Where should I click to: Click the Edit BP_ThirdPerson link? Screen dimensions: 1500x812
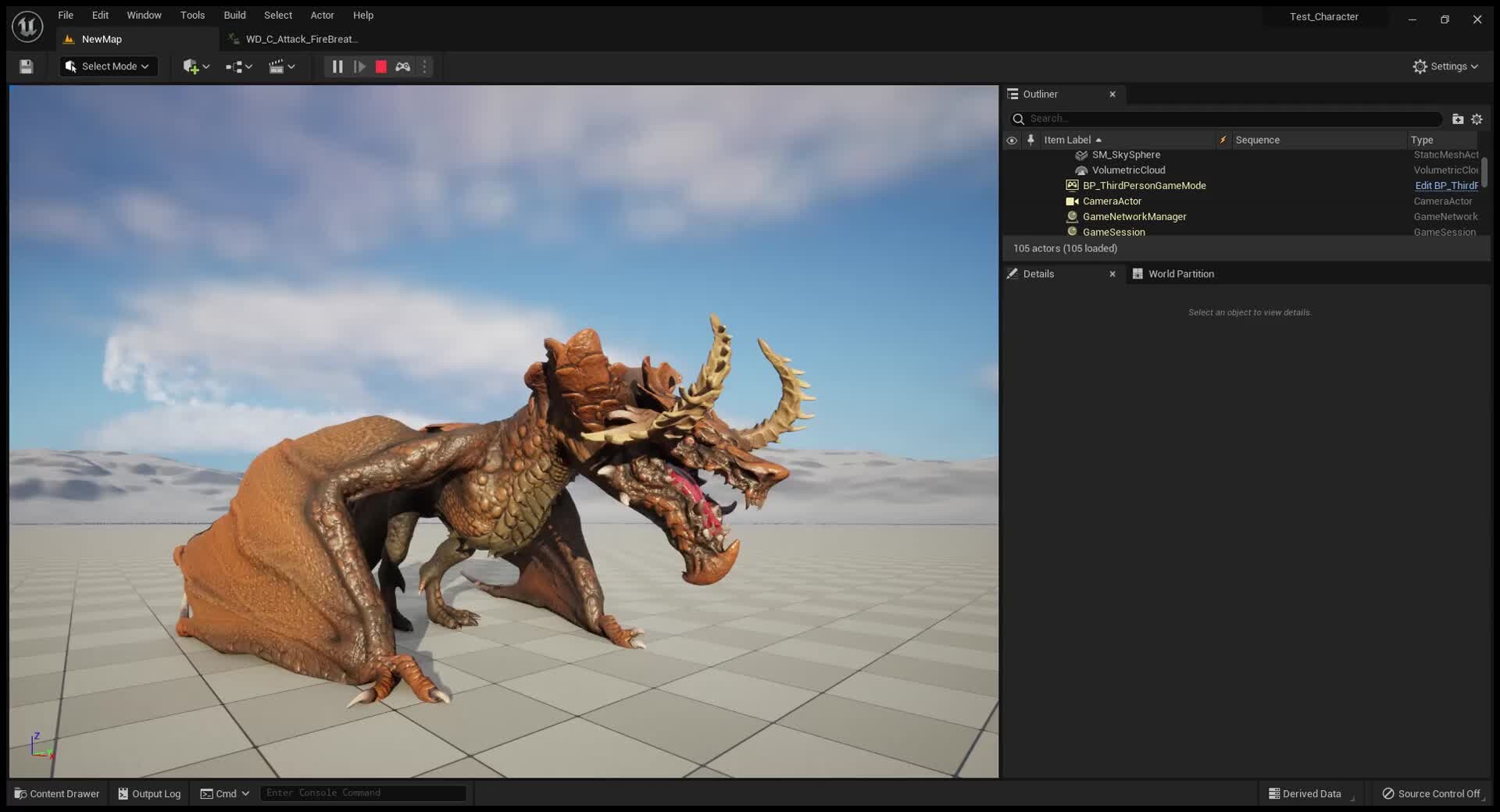pos(1445,185)
